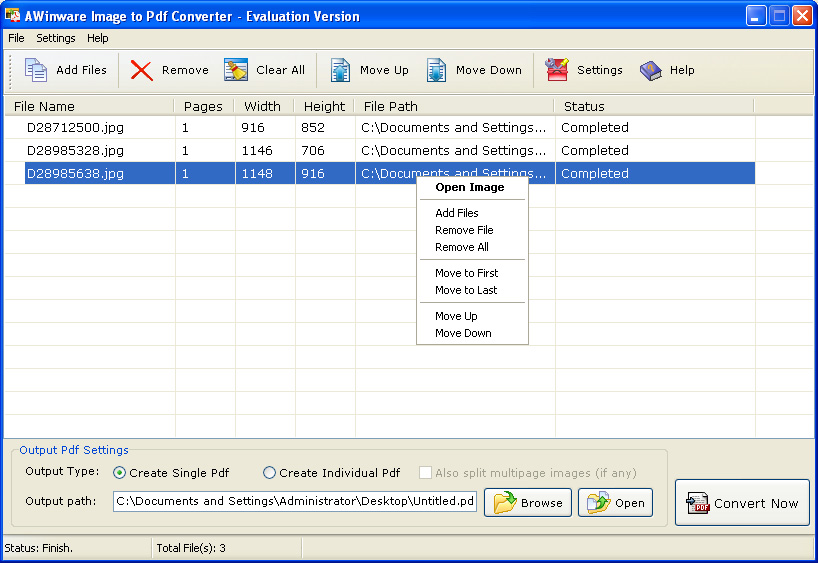Choose Open Image from the context menu
The width and height of the screenshot is (818, 563).
point(469,187)
